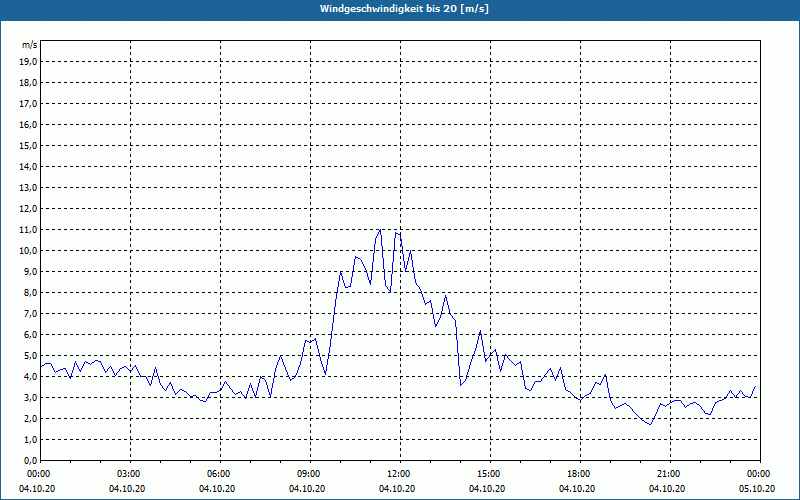Click the 13,0 y-axis label
Viewport: 800px width, 500px height.
pyautogui.click(x=28, y=188)
